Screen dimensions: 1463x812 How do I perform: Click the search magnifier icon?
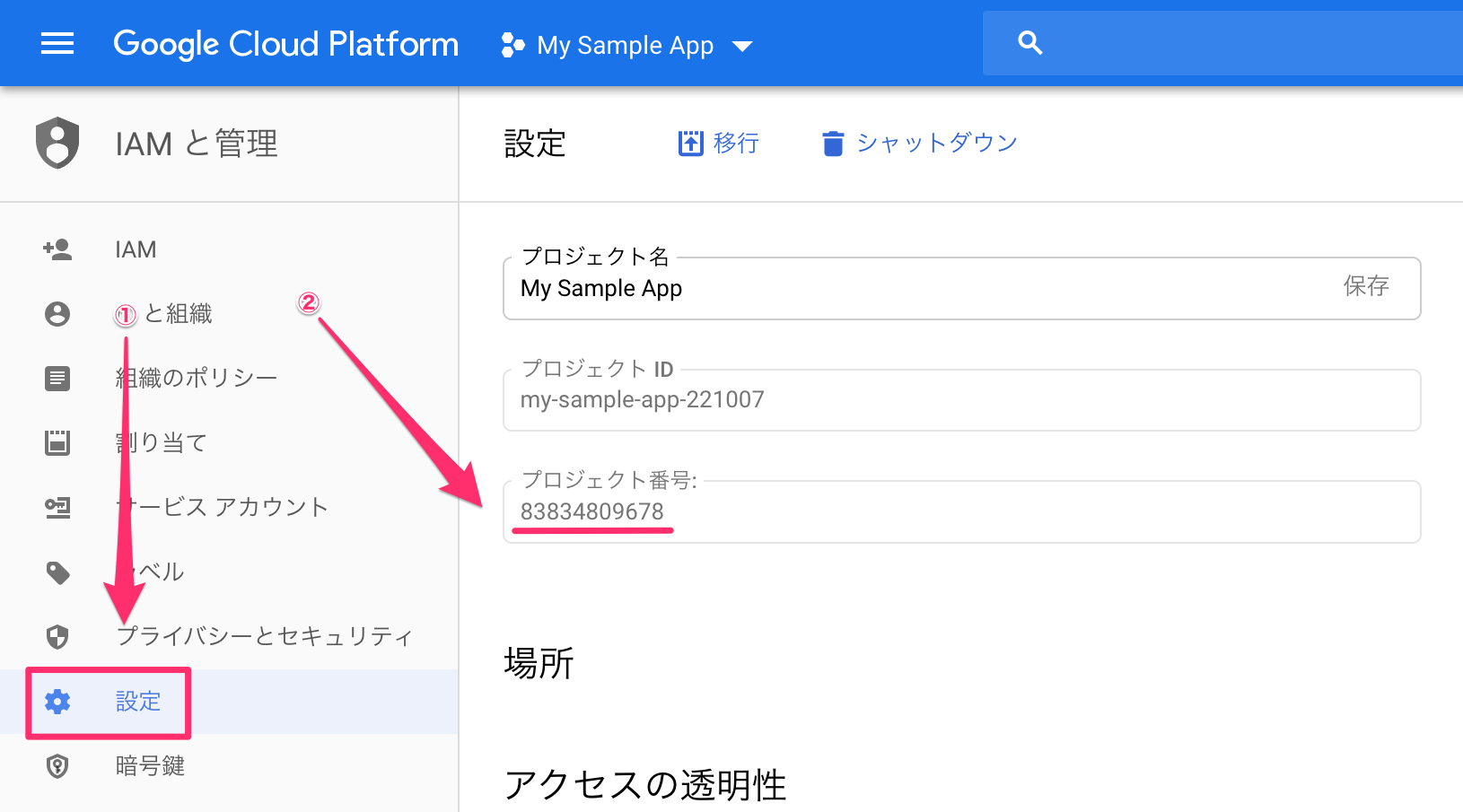(x=1030, y=42)
